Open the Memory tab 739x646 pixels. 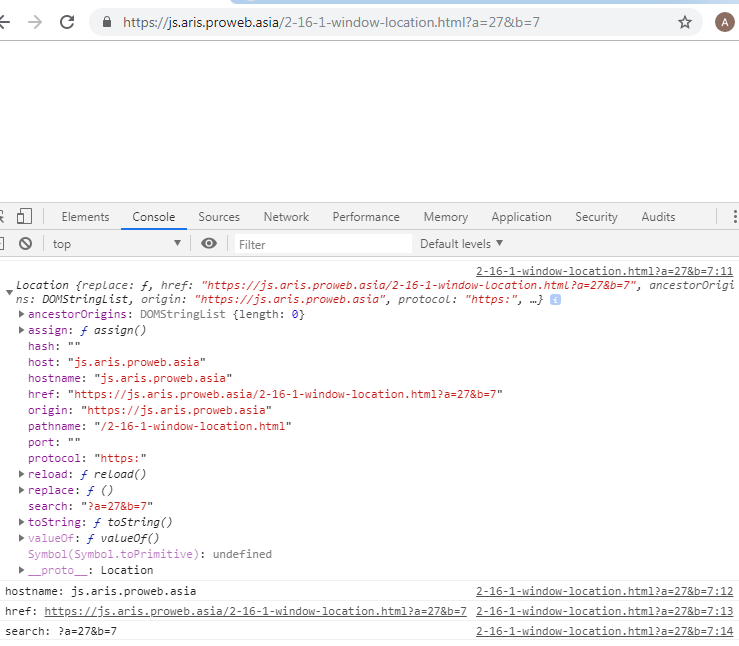pyautogui.click(x=445, y=217)
